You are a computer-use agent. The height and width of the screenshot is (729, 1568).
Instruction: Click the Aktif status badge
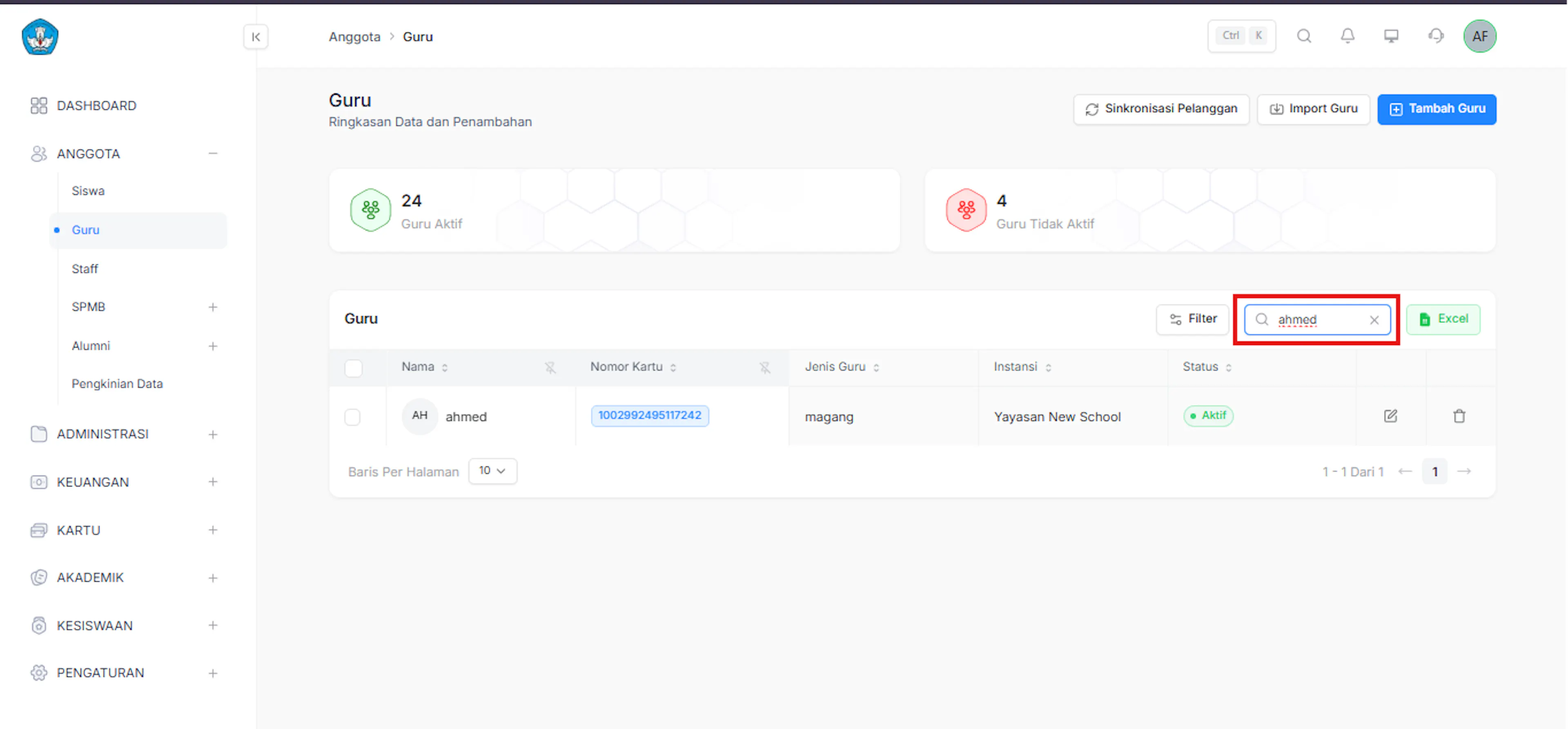pos(1208,415)
